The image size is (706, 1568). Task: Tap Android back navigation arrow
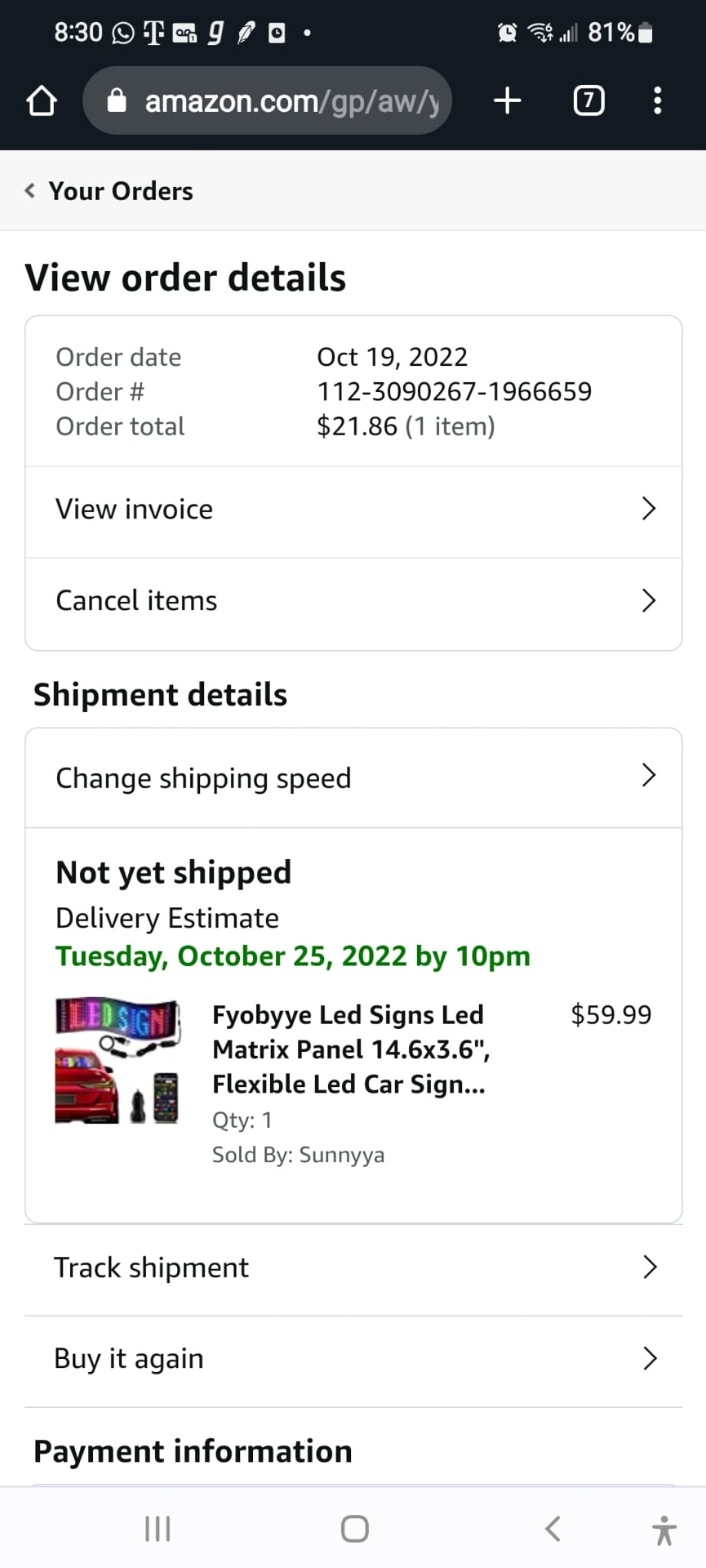(x=552, y=1529)
